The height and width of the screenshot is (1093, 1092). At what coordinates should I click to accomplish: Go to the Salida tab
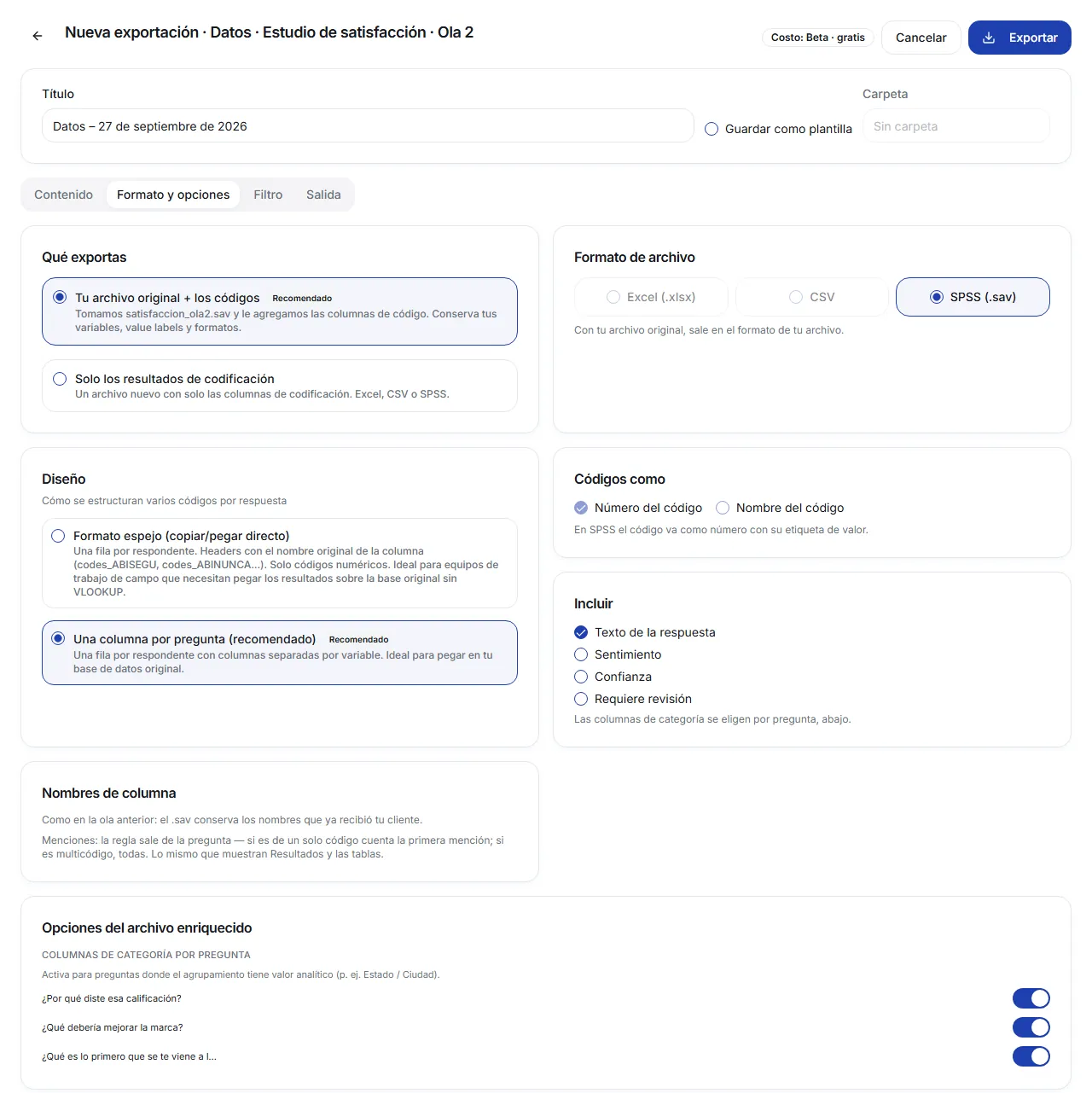coord(323,195)
